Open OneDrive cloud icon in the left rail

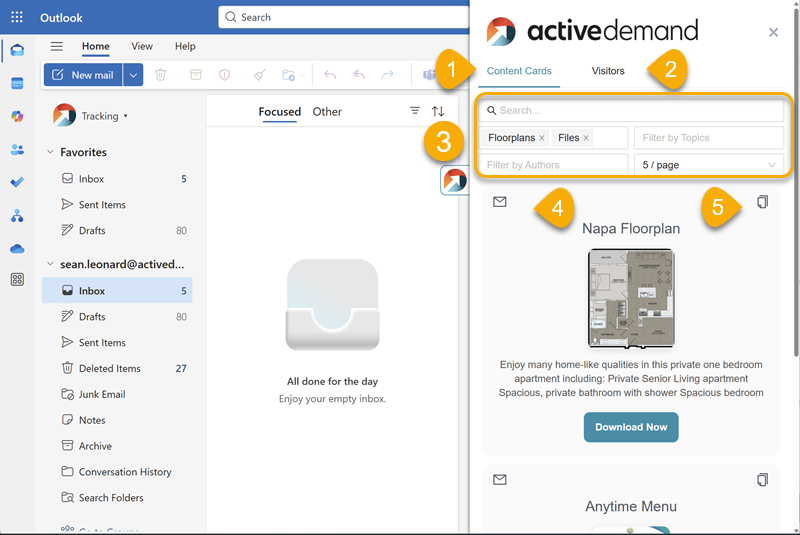coord(17,249)
